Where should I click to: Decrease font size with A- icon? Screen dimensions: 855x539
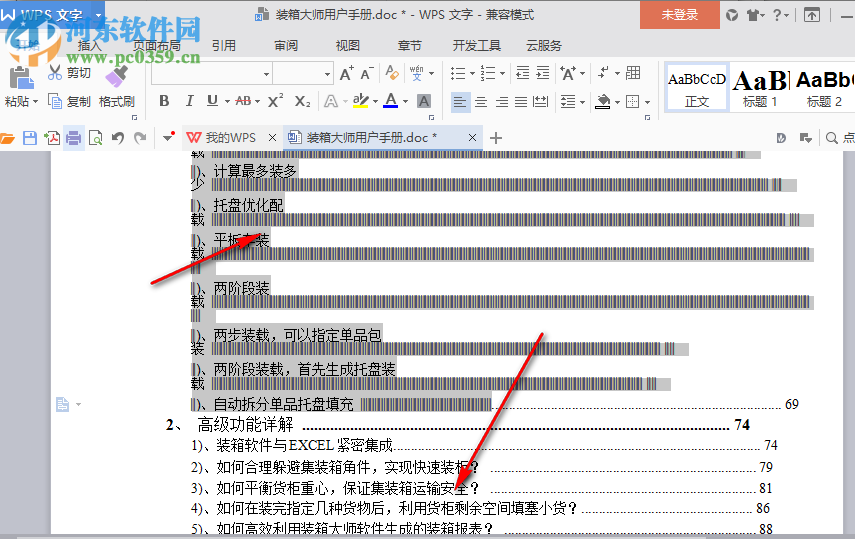(366, 73)
